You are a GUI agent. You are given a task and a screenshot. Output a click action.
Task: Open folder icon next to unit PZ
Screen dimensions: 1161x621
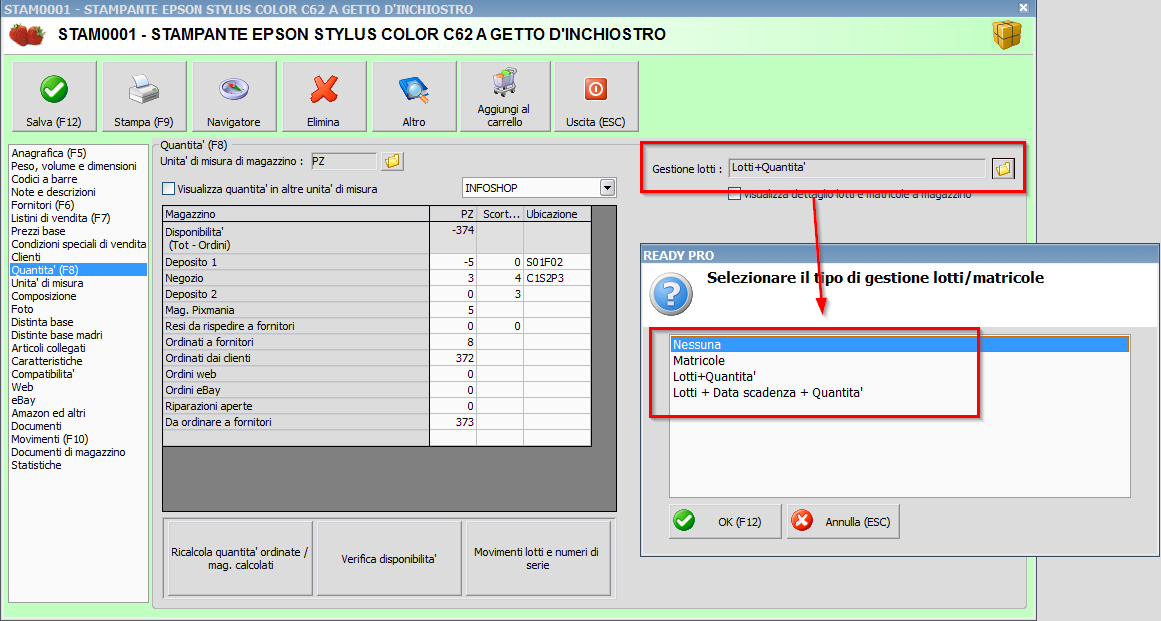click(x=392, y=161)
